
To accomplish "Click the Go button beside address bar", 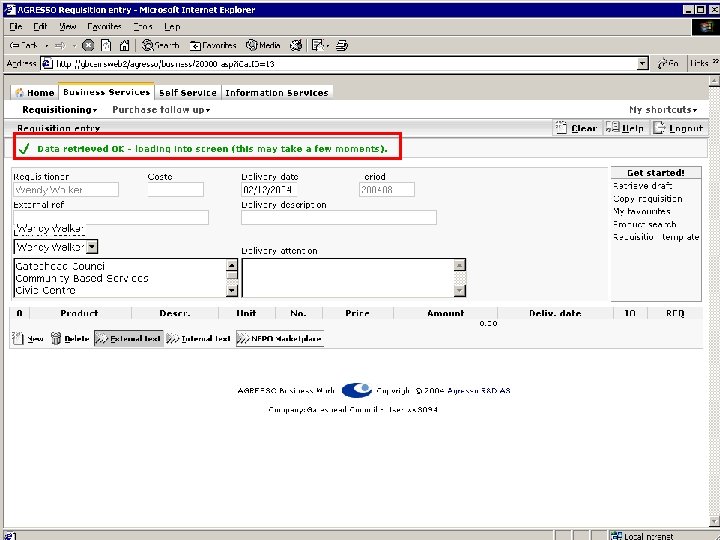I will click(x=668, y=63).
